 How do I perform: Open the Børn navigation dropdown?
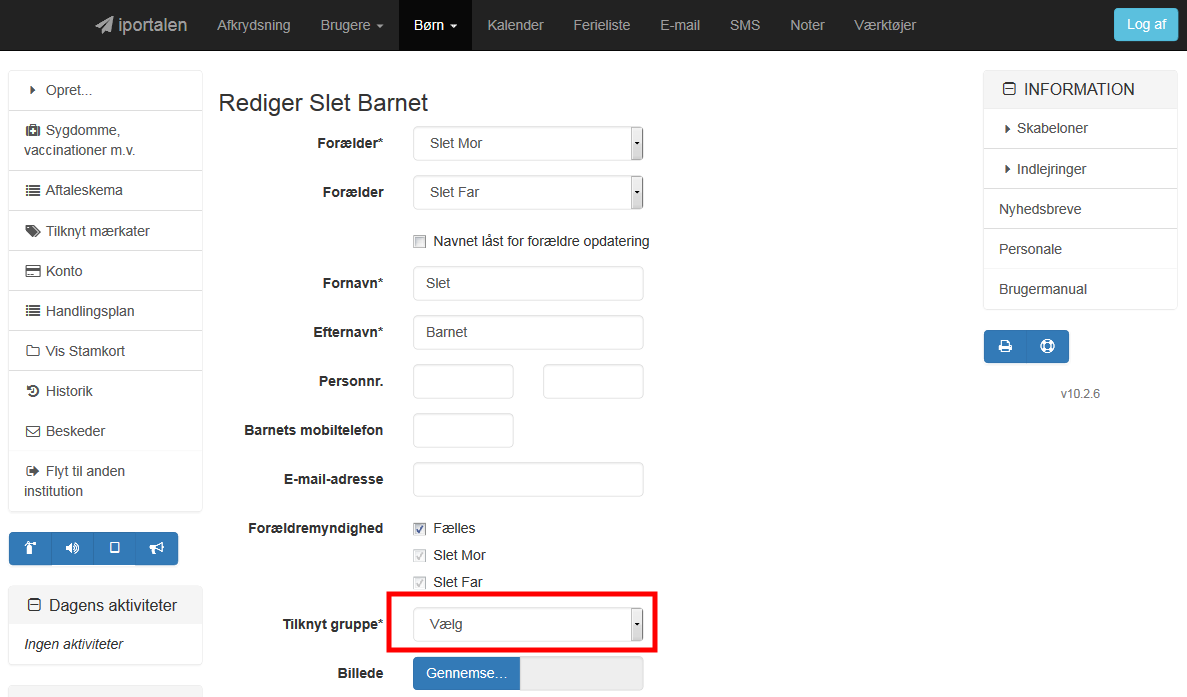coord(435,25)
